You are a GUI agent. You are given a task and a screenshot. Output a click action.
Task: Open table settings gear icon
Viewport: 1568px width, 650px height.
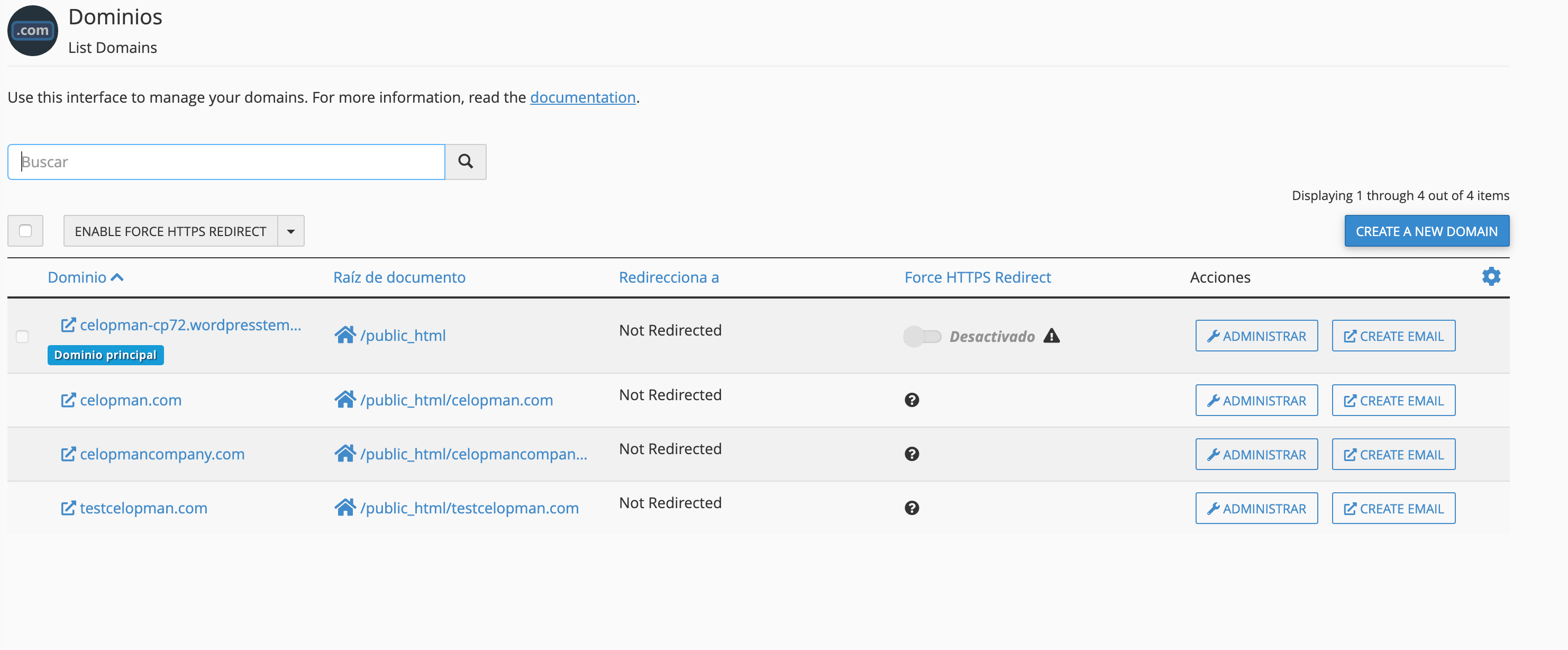pyautogui.click(x=1491, y=277)
